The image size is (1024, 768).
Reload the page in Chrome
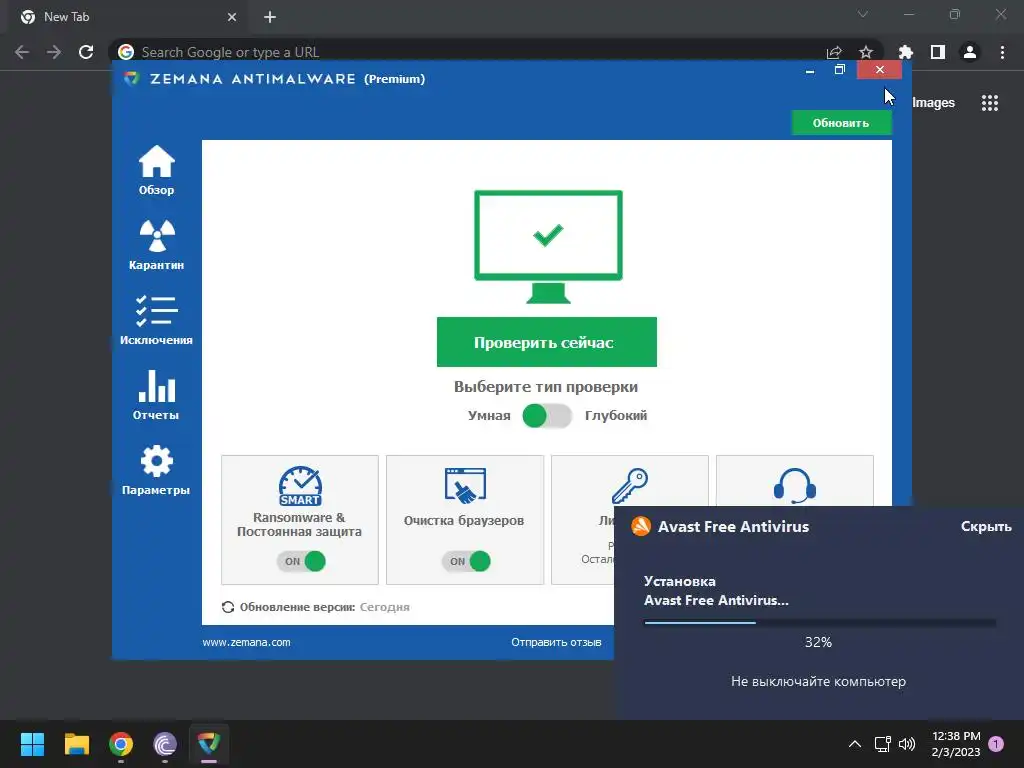tap(86, 52)
